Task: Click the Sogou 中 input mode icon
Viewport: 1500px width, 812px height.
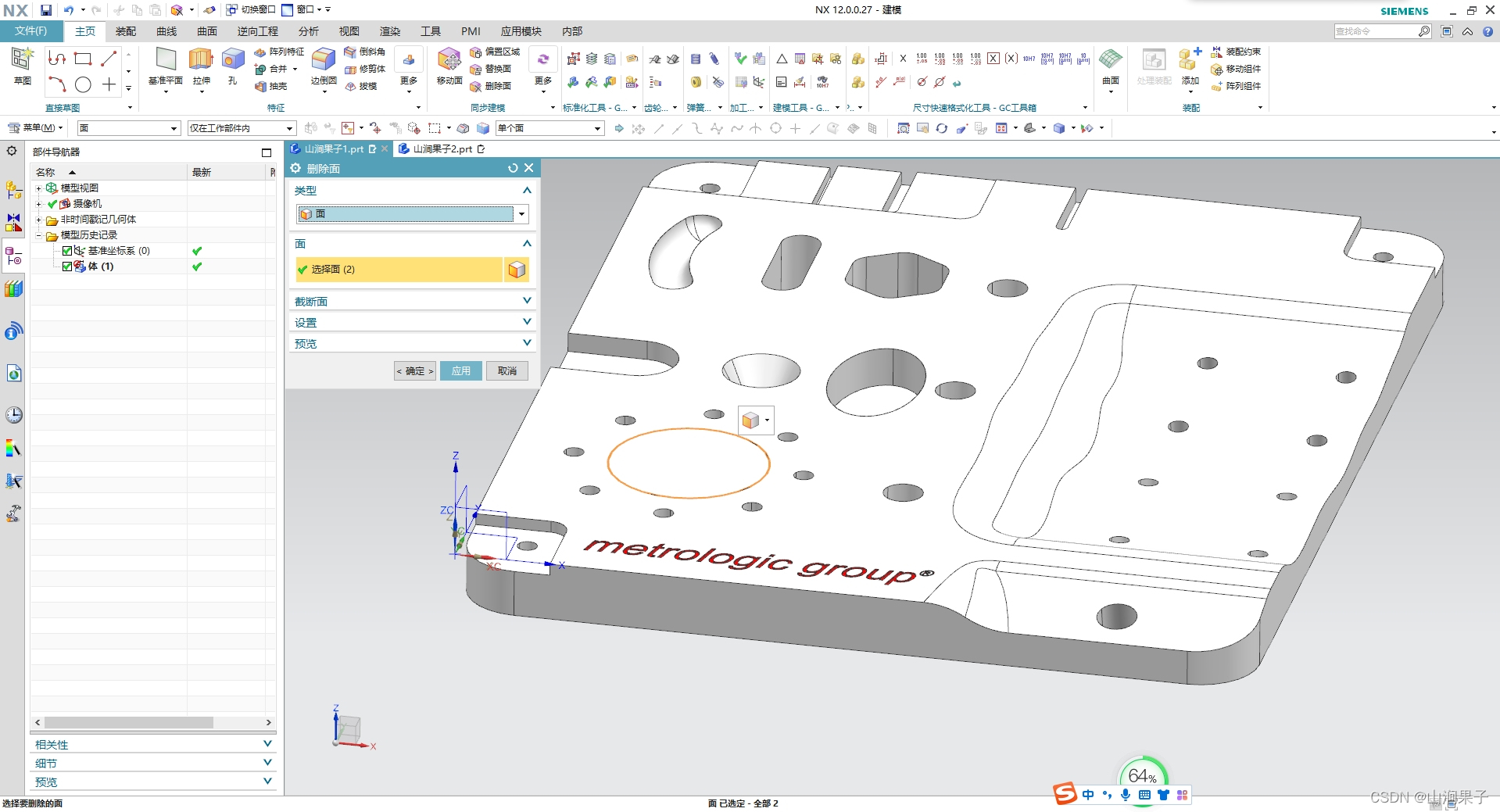Action: coord(1088,795)
